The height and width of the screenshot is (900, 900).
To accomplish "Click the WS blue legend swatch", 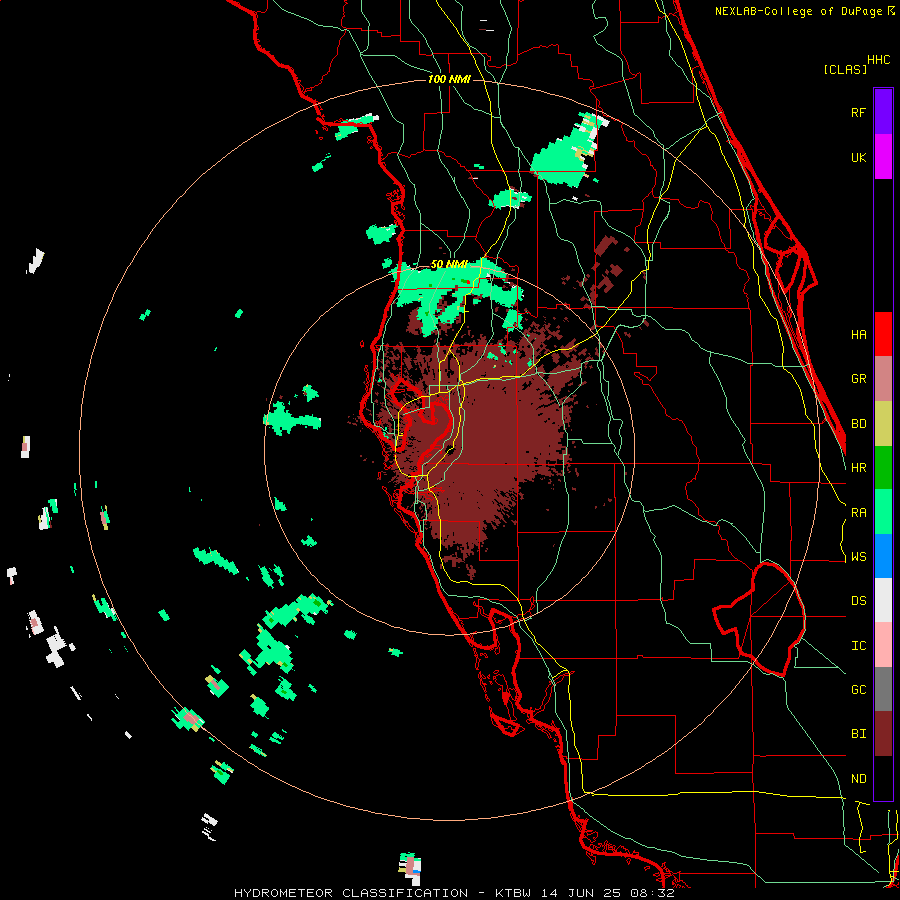I will pos(883,556).
